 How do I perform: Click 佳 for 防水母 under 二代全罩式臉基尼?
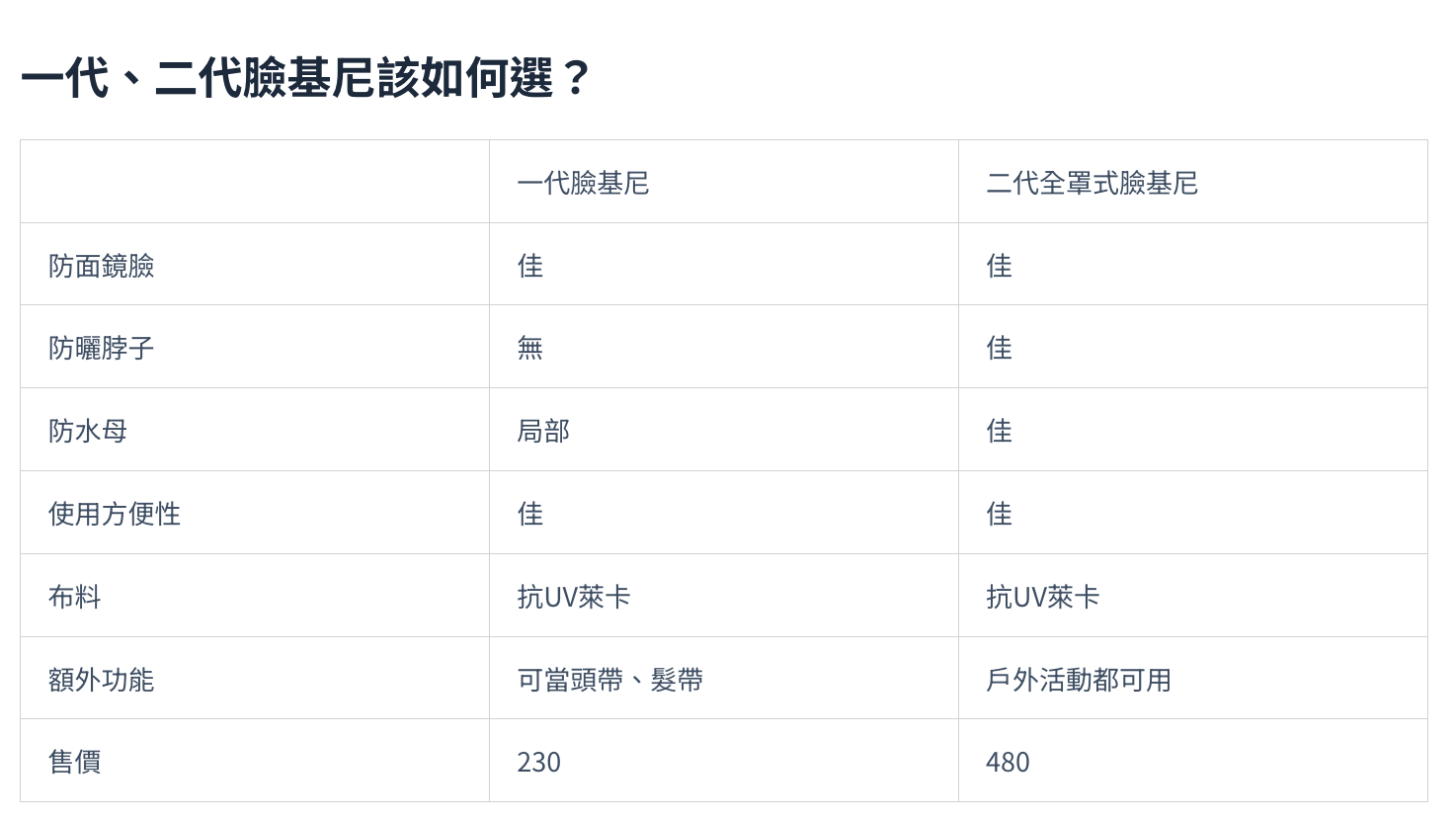[999, 431]
